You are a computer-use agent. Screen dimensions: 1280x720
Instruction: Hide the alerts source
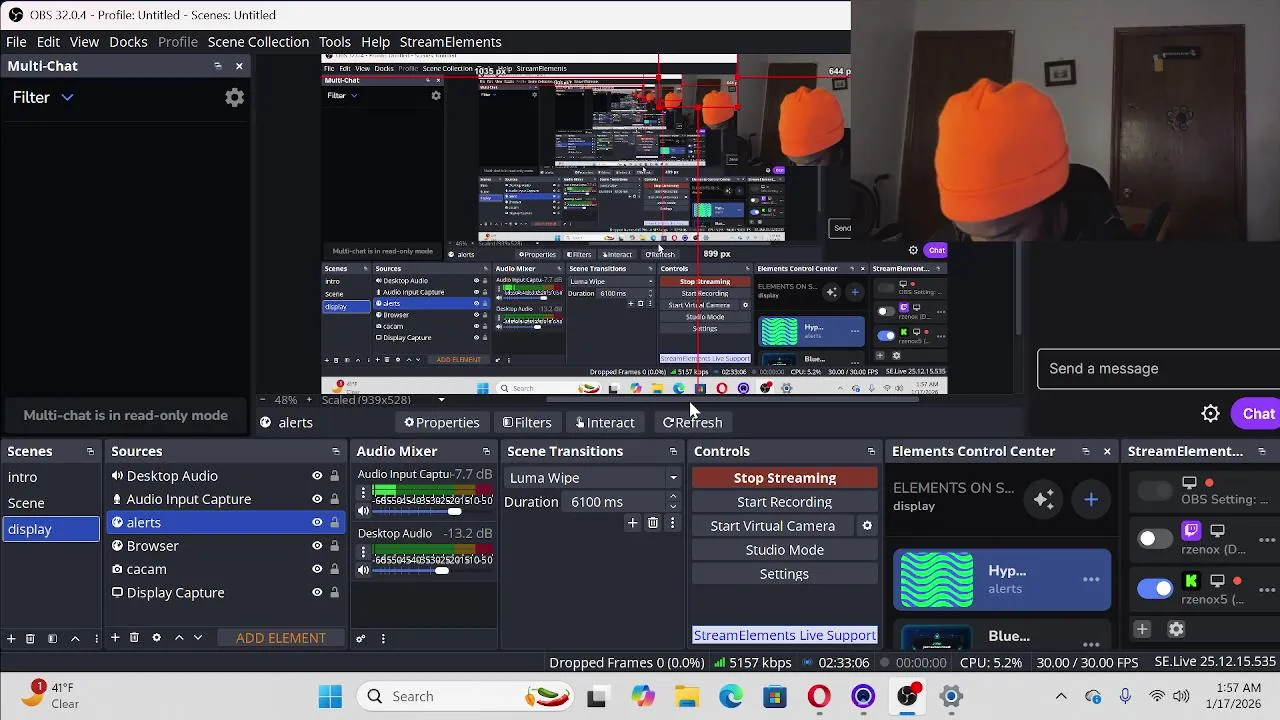coord(317,522)
